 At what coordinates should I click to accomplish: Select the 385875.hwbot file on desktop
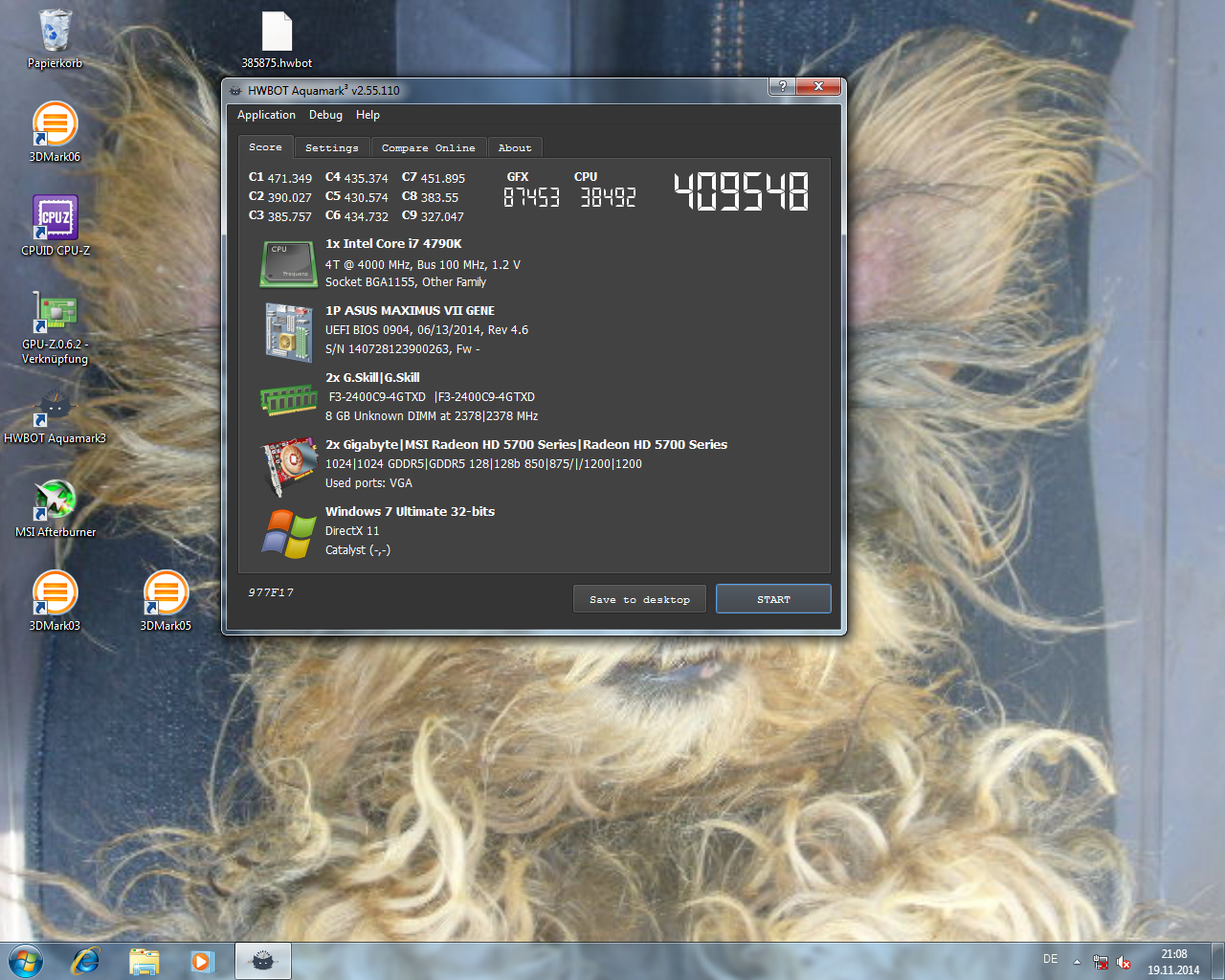click(x=277, y=39)
